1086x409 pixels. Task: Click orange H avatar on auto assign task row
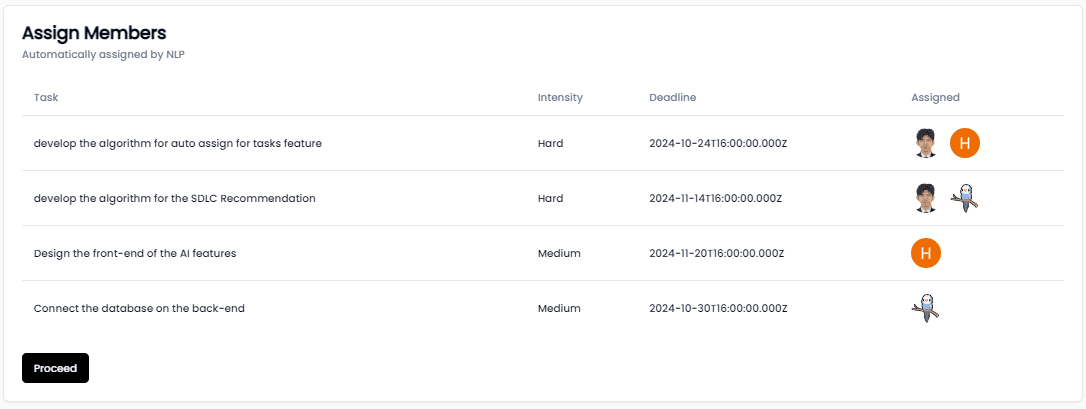[965, 143]
